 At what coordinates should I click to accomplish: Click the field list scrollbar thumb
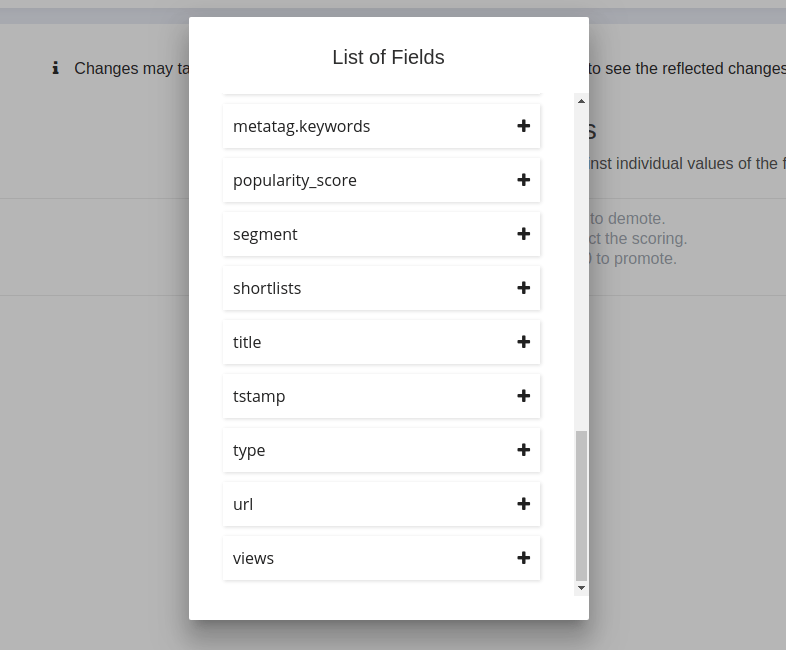[x=581, y=505]
